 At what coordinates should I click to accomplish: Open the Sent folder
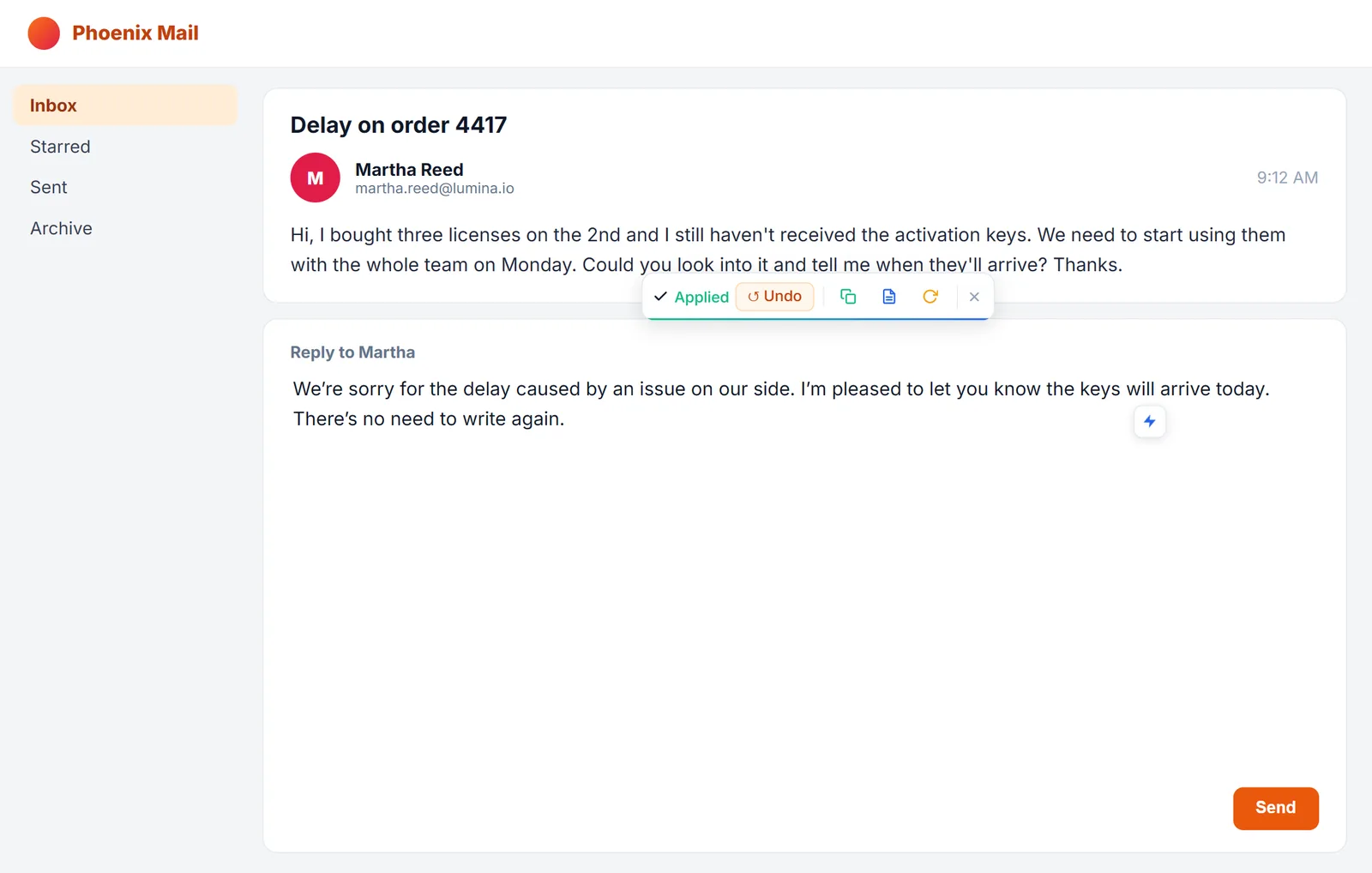click(125, 187)
